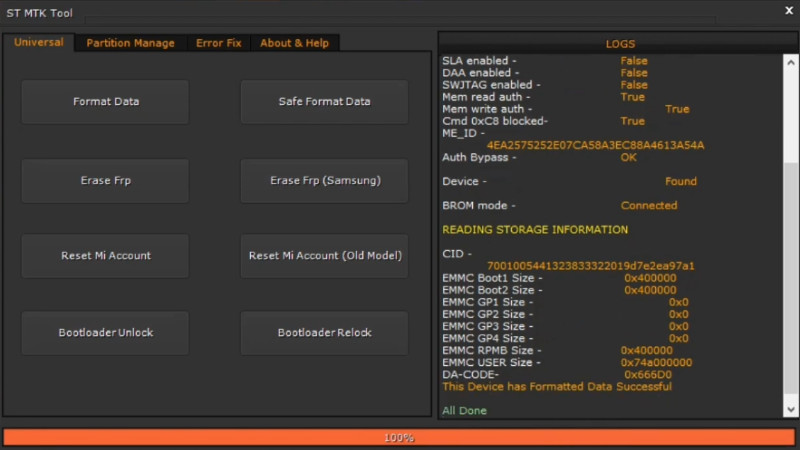Click the Safe Format Data button
This screenshot has height=450, width=800.
tap(324, 102)
